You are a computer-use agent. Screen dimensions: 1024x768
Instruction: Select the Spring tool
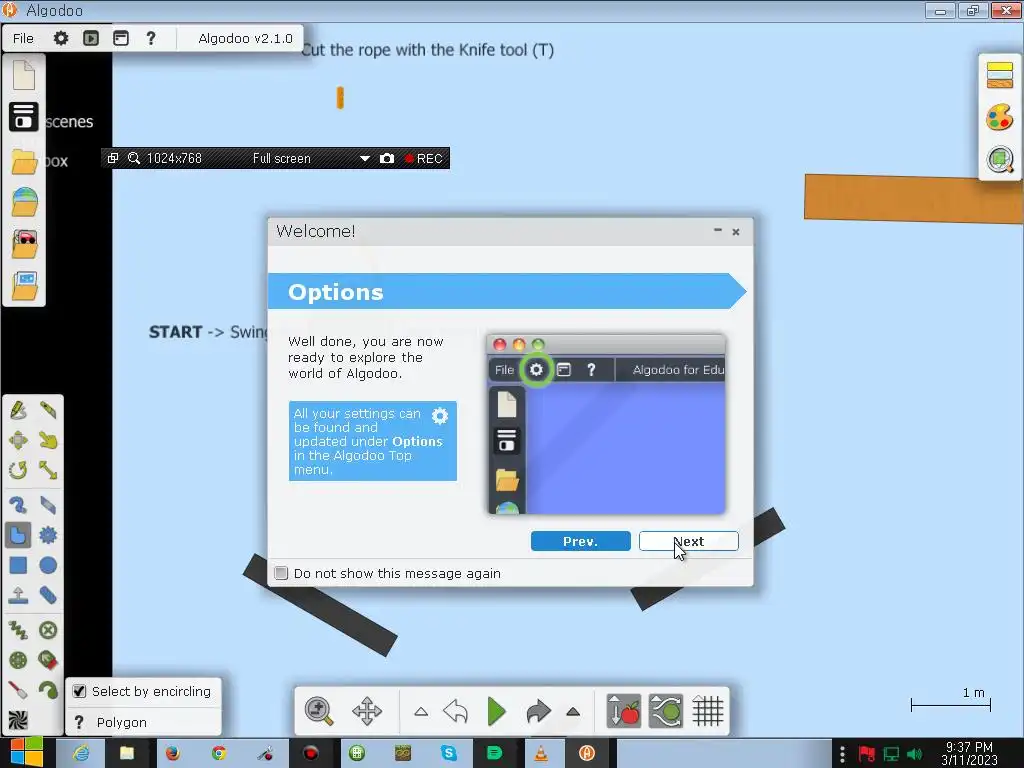click(18, 630)
